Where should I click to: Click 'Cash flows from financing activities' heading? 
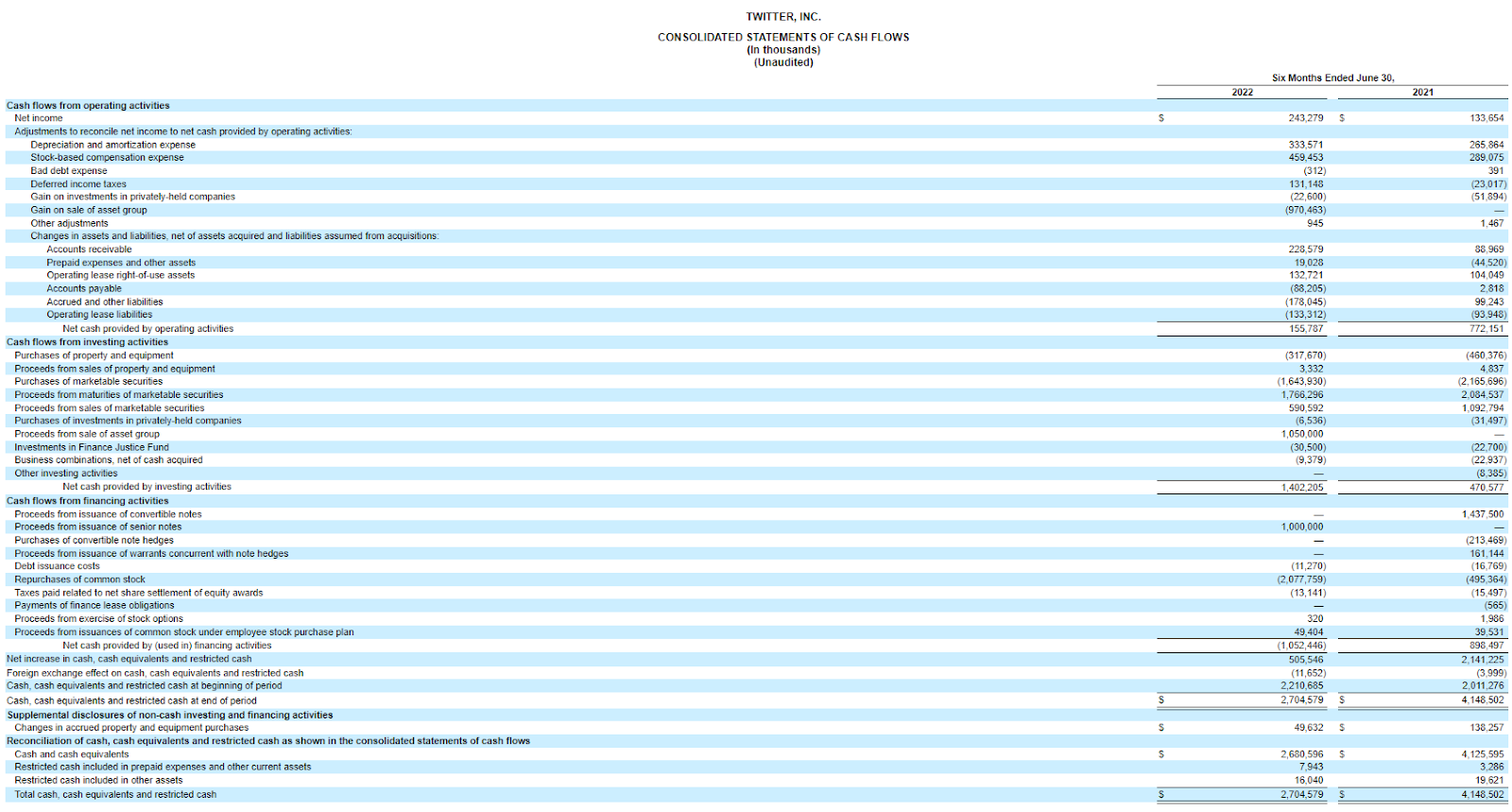87,501
